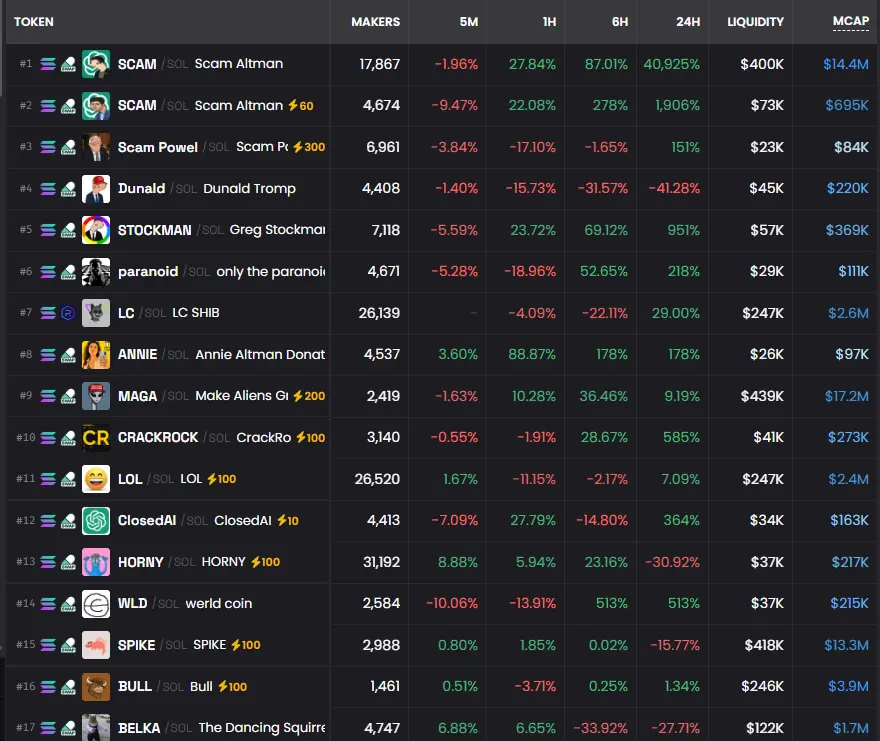Sort by the 6H column header

pyautogui.click(x=620, y=22)
